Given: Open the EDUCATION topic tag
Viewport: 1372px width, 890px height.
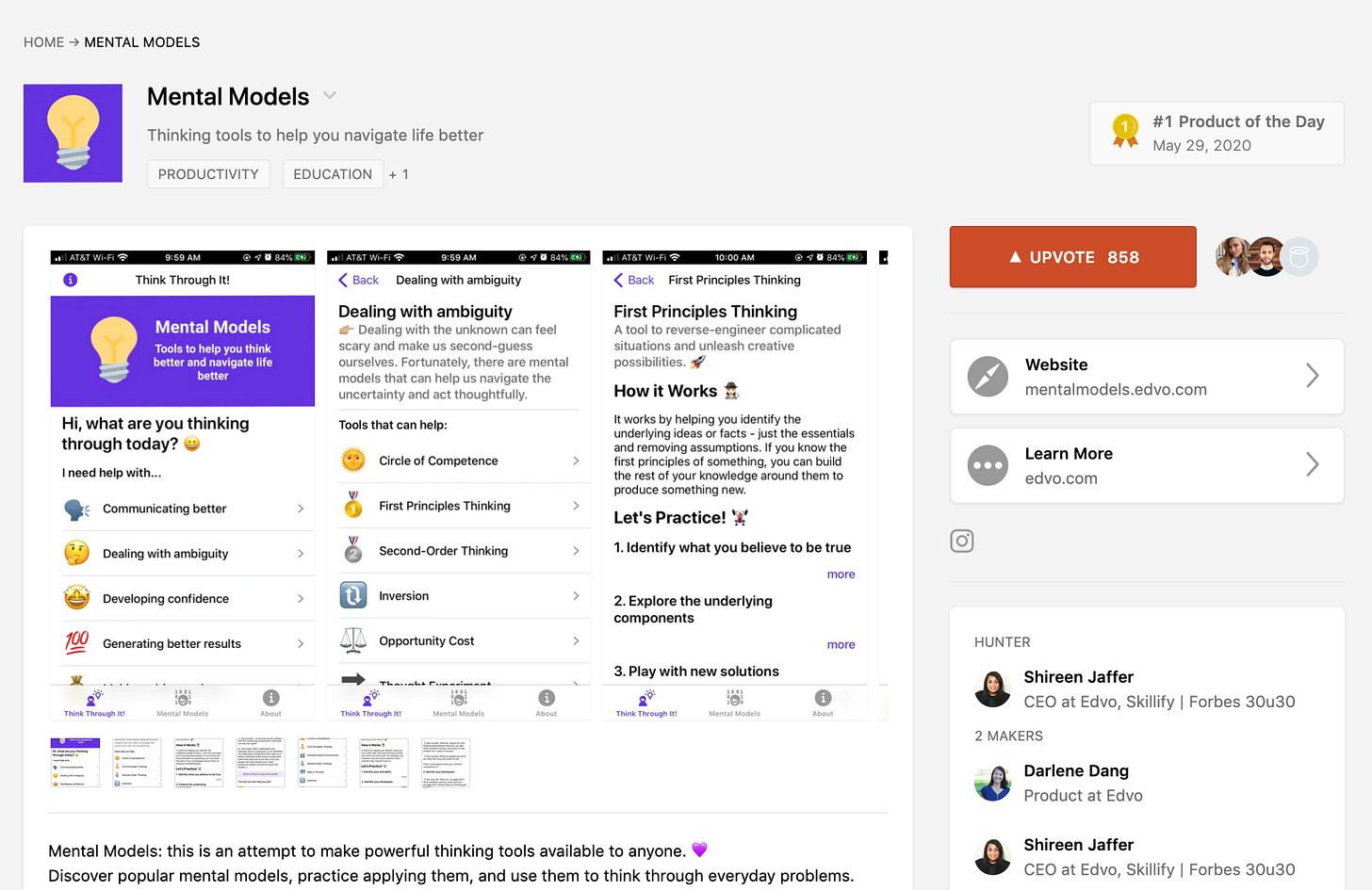Looking at the screenshot, I should pyautogui.click(x=332, y=174).
